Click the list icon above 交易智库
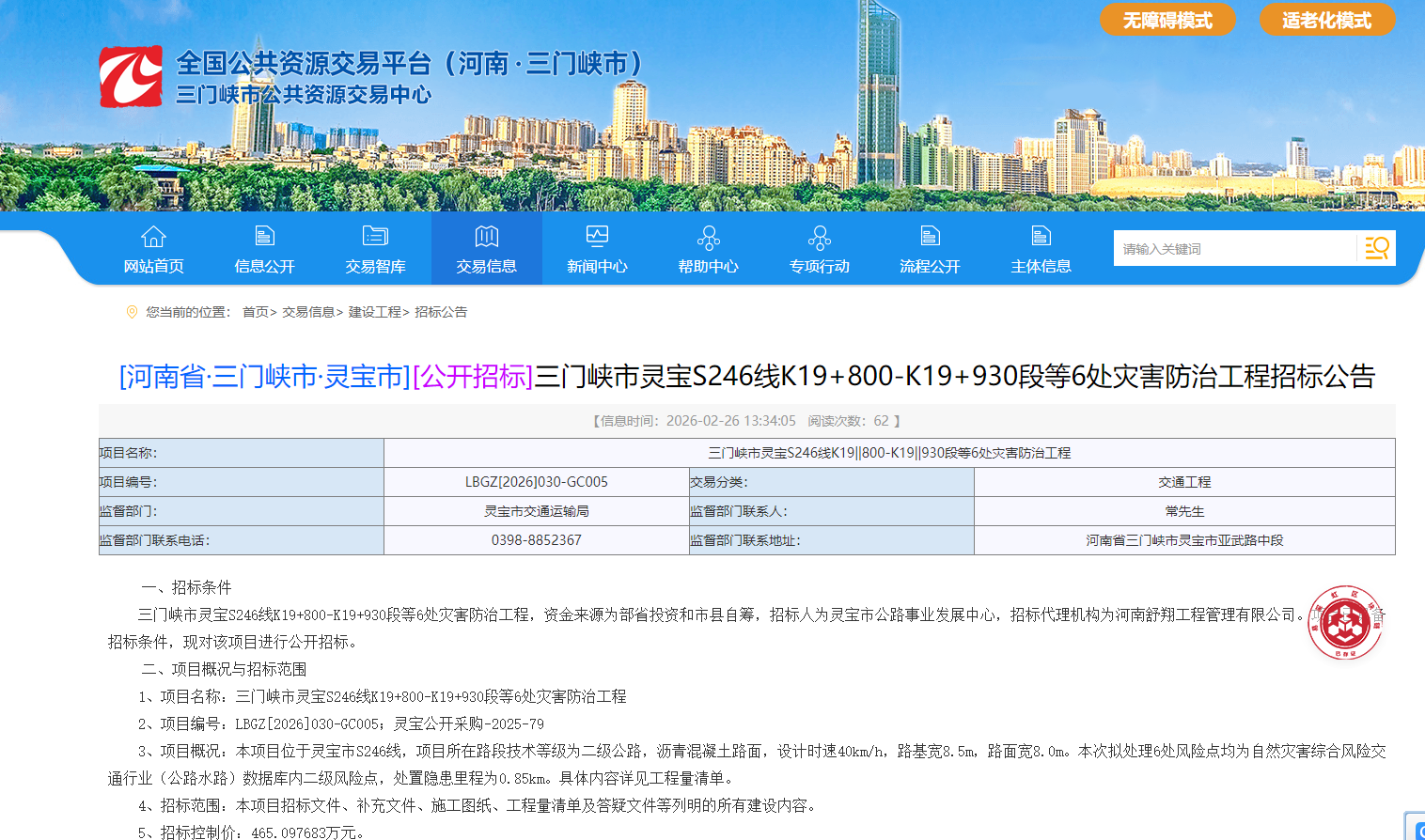This screenshot has width=1425, height=840. [375, 236]
